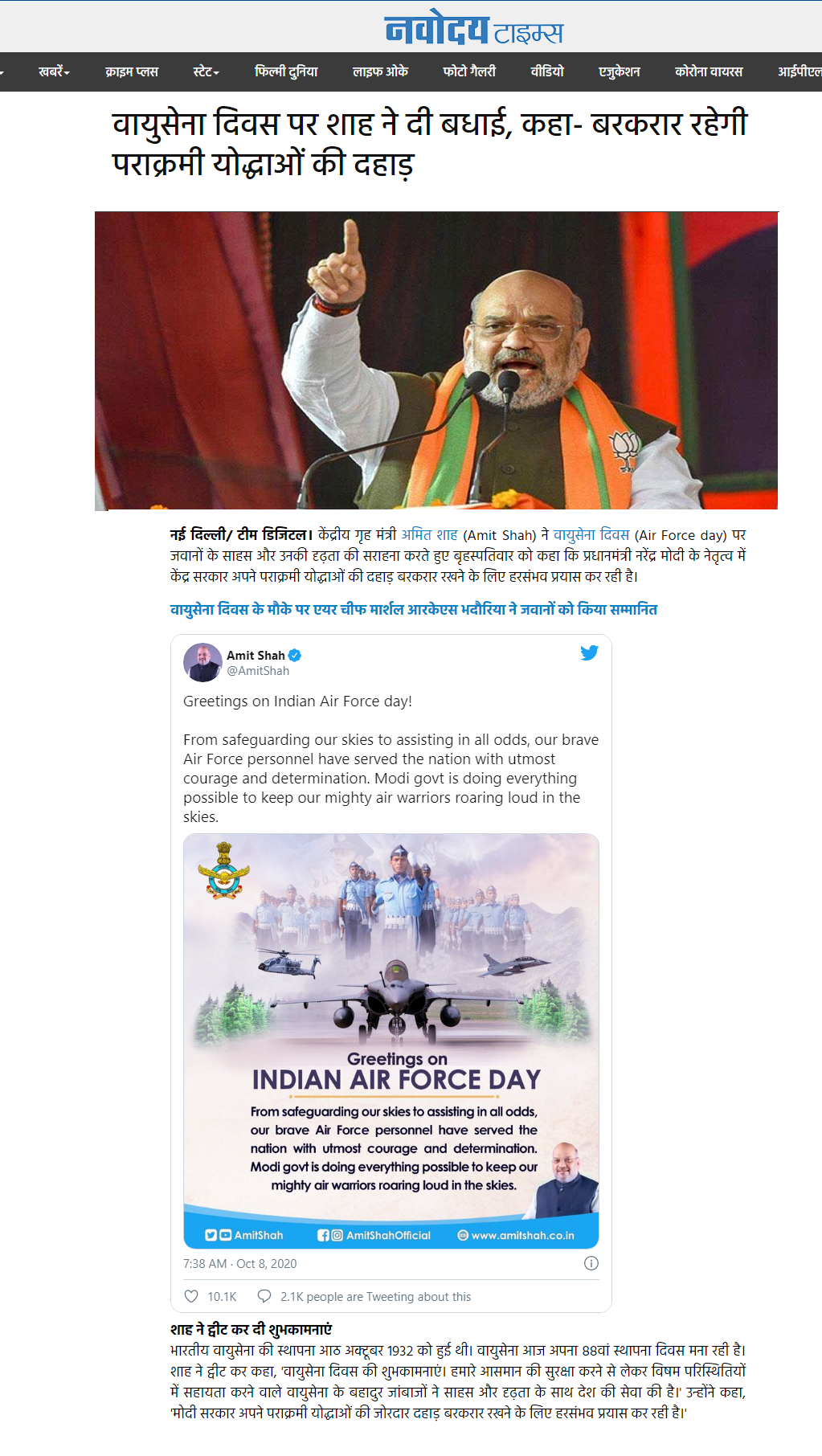Open the related Bhadauria air chief article link

[x=414, y=609]
